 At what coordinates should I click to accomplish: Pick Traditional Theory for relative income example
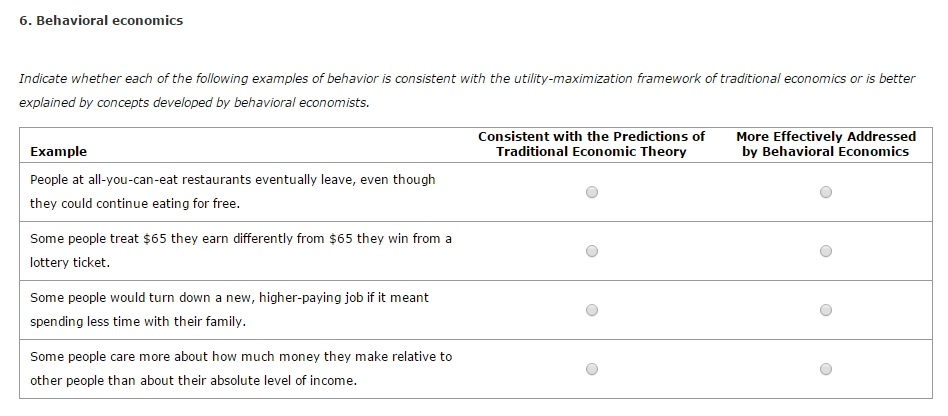(x=592, y=369)
